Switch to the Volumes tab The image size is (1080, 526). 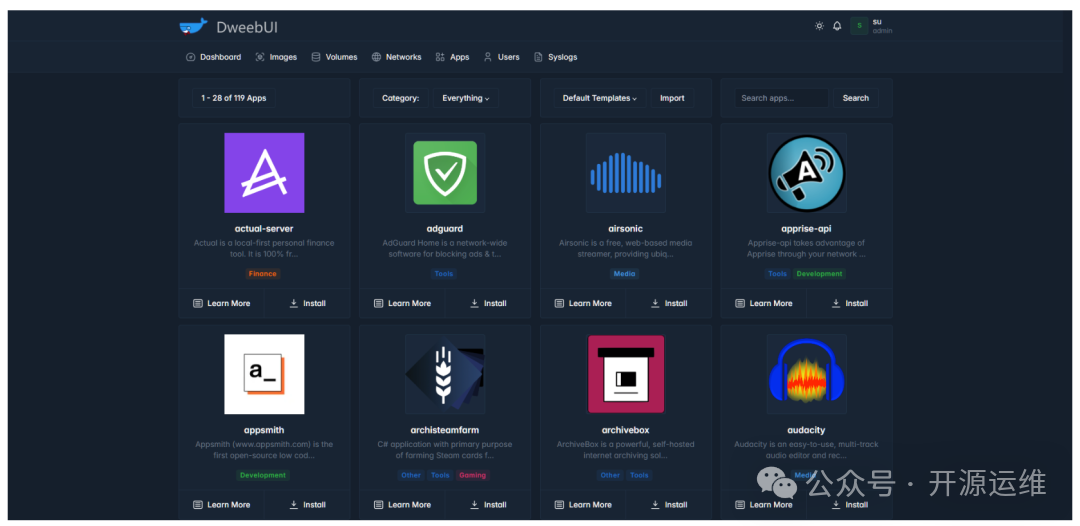334,57
